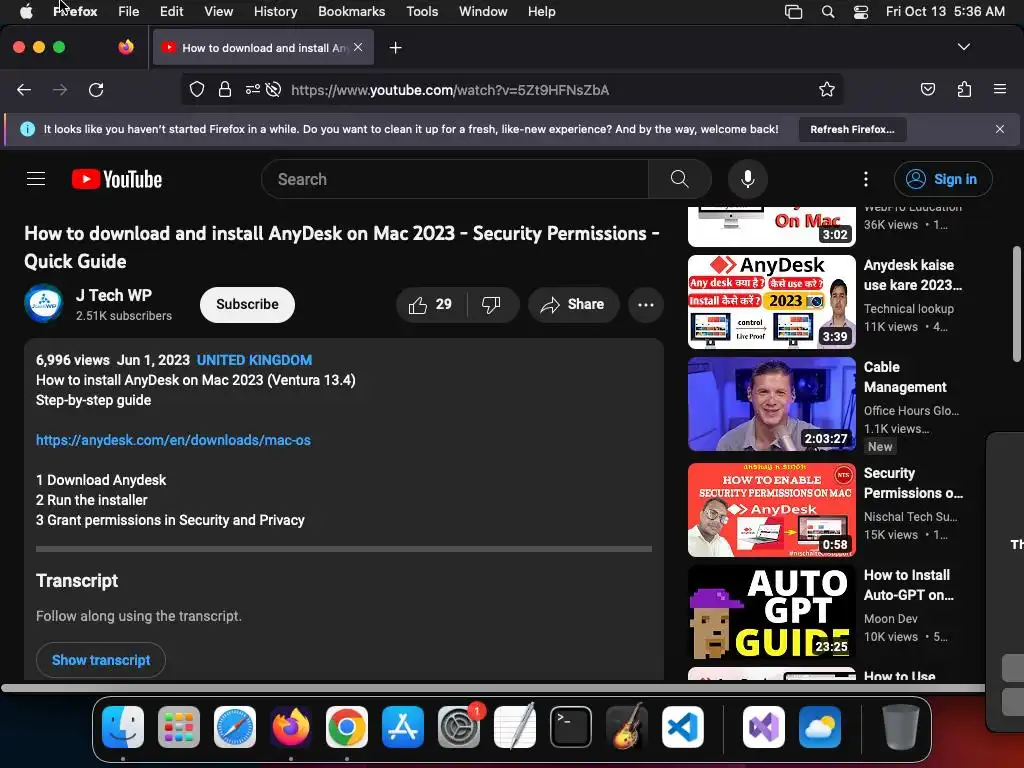The height and width of the screenshot is (768, 1024).
Task: Open Launchpad from the Dock
Action: (x=178, y=727)
